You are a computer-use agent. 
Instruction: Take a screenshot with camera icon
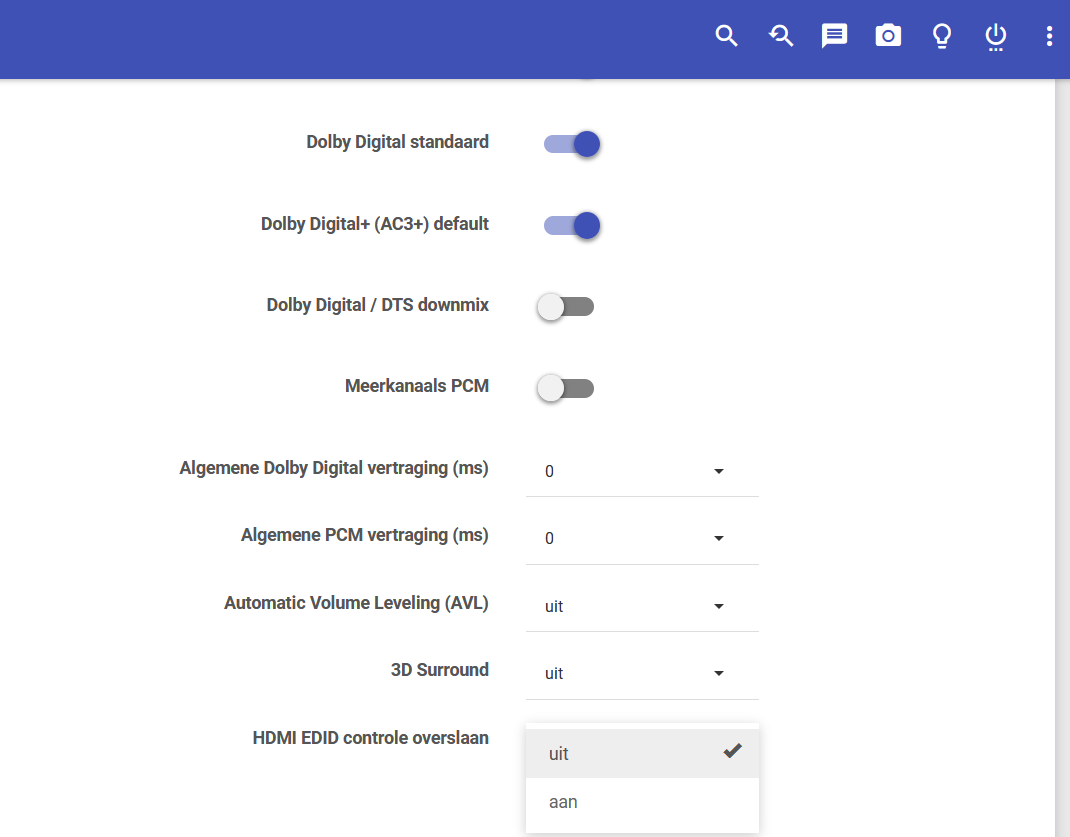888,35
